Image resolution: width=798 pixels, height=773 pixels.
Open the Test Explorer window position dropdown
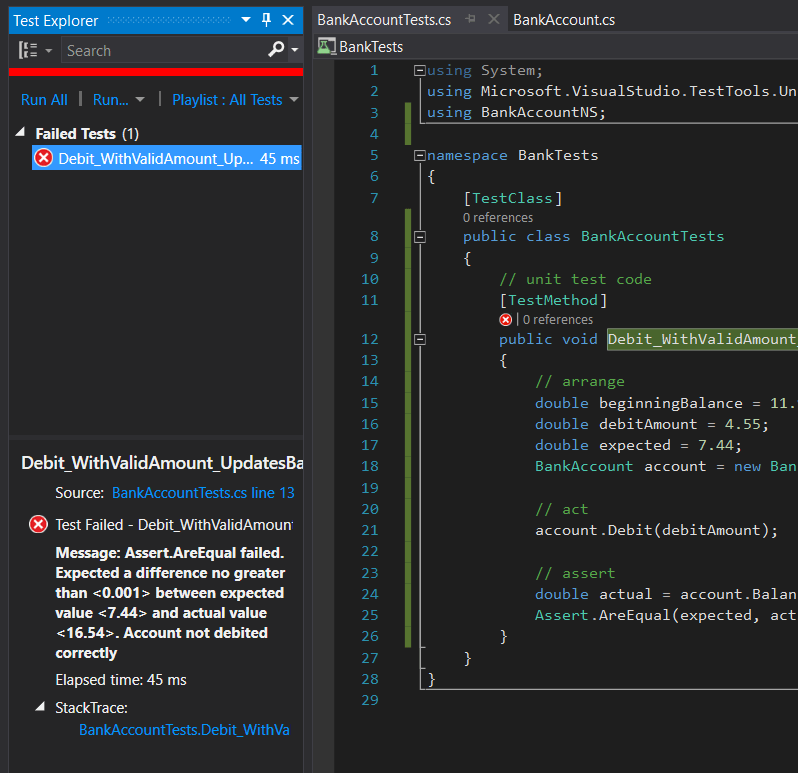click(x=246, y=20)
